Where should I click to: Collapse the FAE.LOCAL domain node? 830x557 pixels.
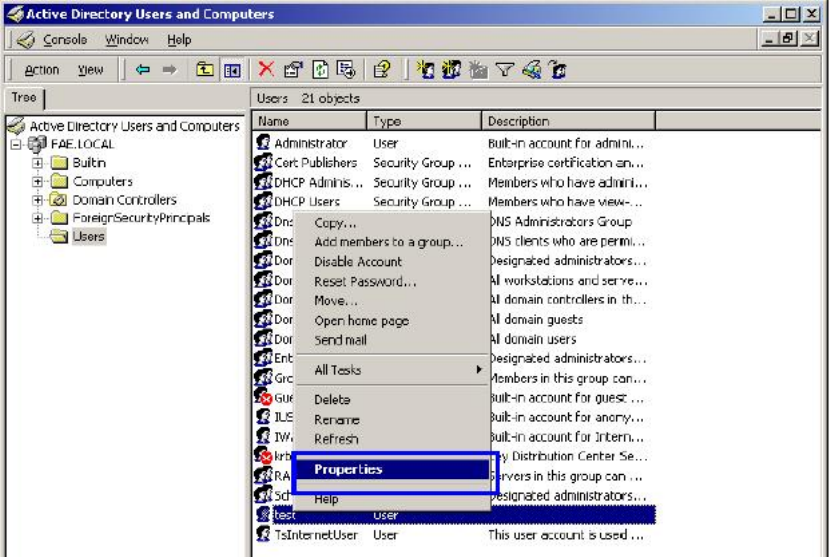(x=16, y=144)
